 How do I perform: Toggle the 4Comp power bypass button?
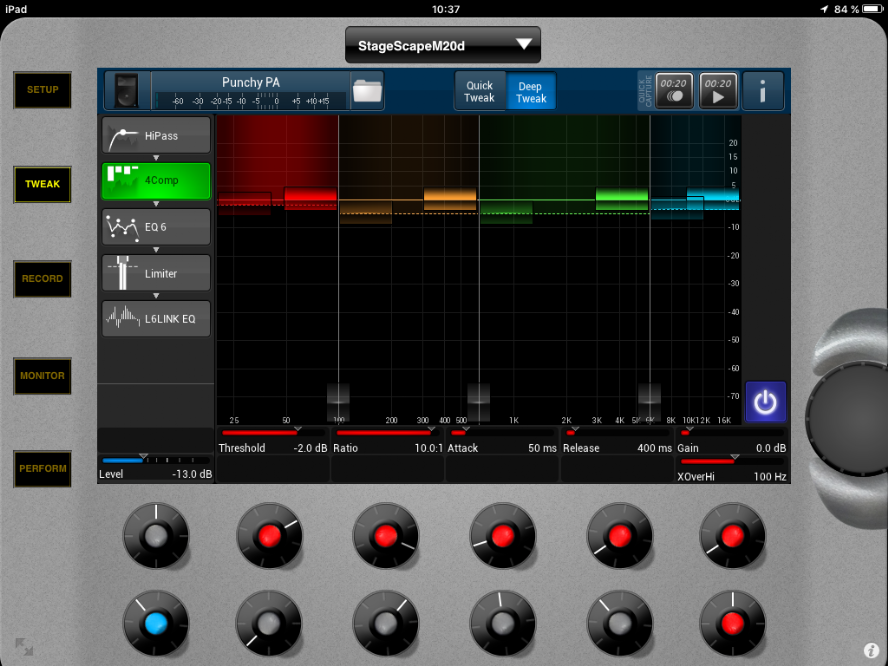click(765, 402)
